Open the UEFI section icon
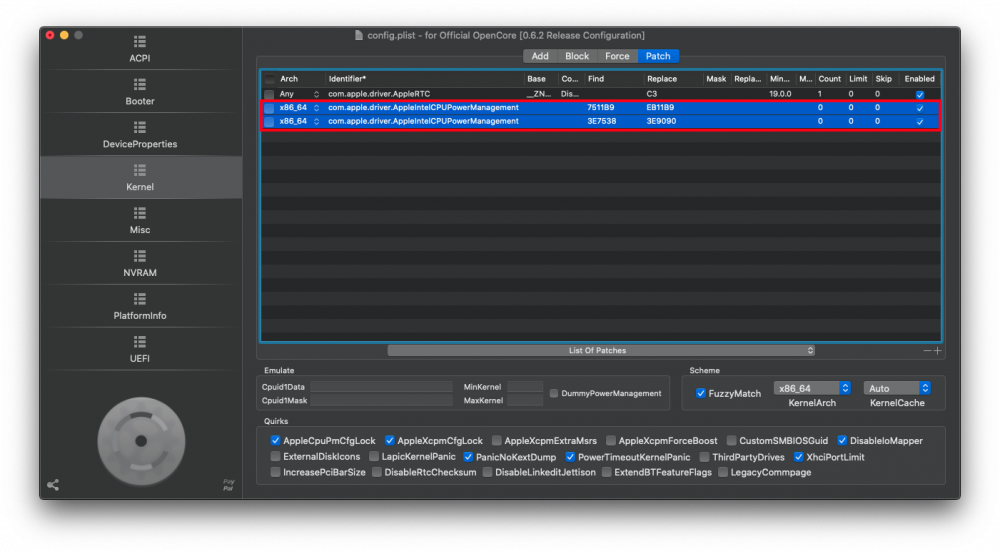This screenshot has height=552, width=1000. 140,341
